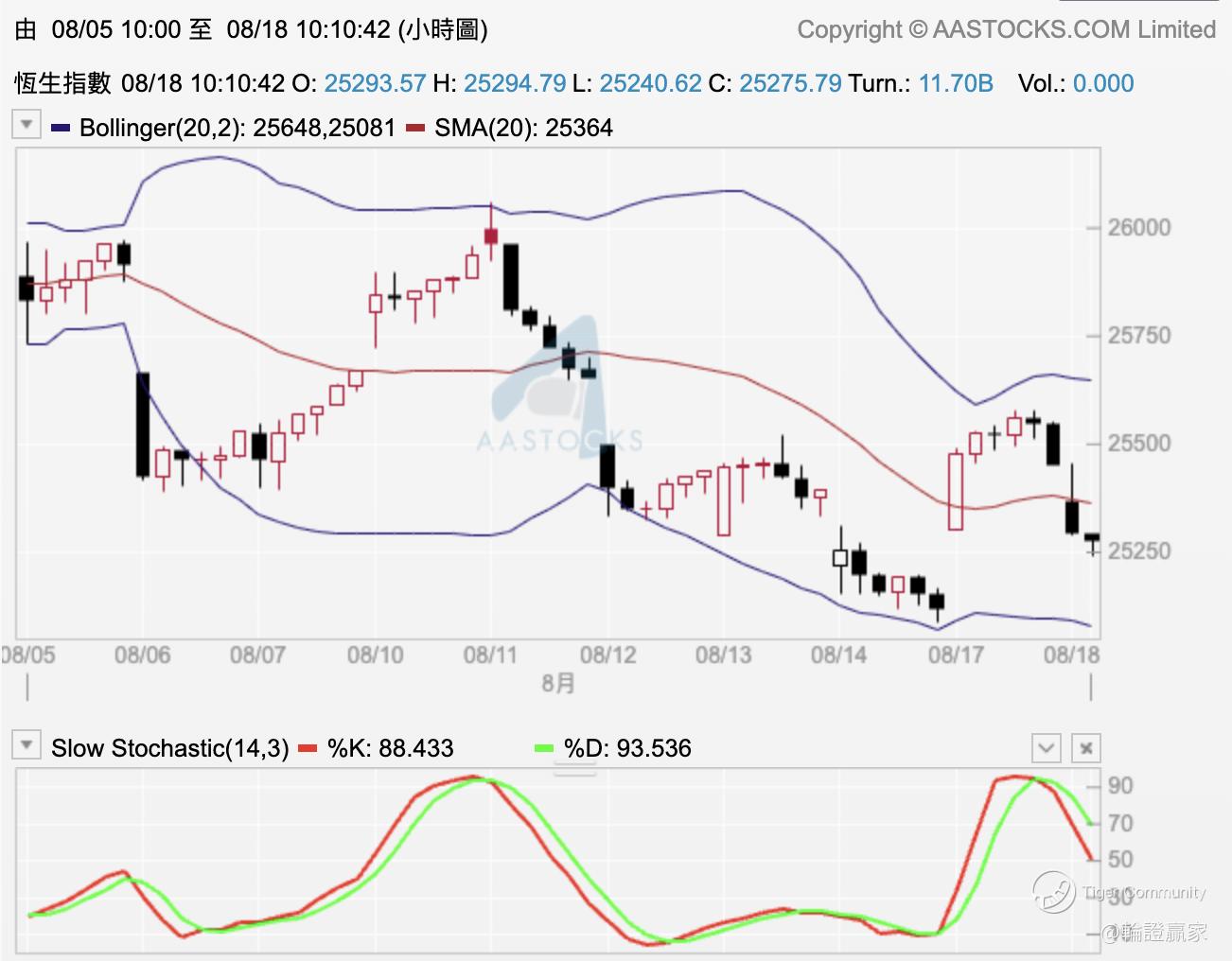Click the 恆生指數 index name
Image resolution: width=1232 pixels, height=961 pixels.
click(63, 83)
